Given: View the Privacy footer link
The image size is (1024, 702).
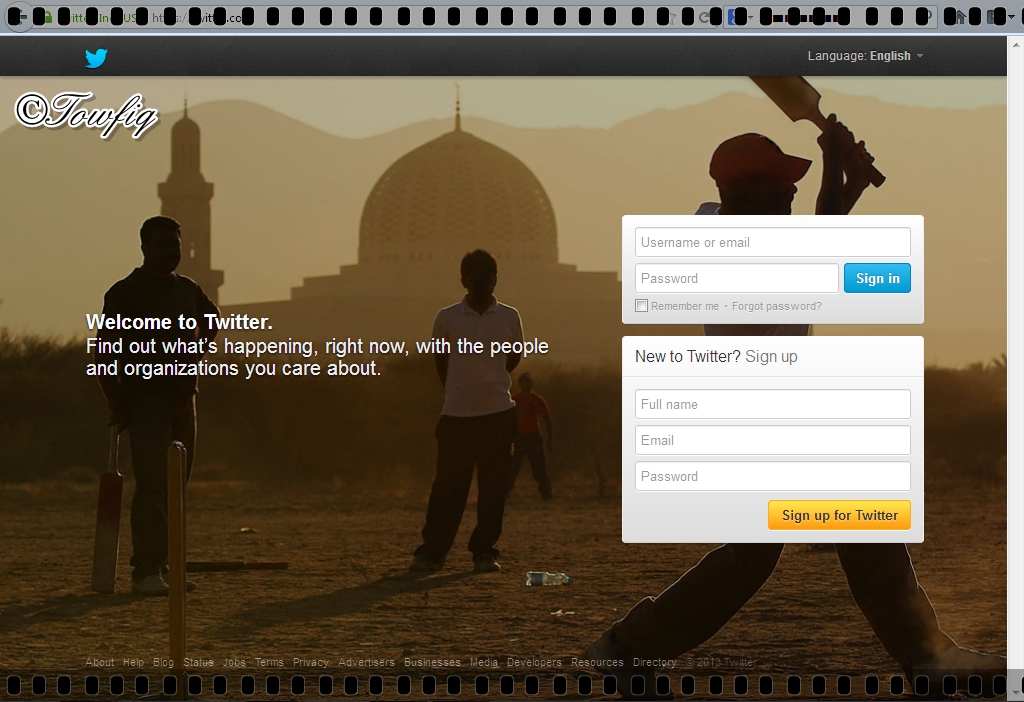Looking at the screenshot, I should tap(311, 662).
